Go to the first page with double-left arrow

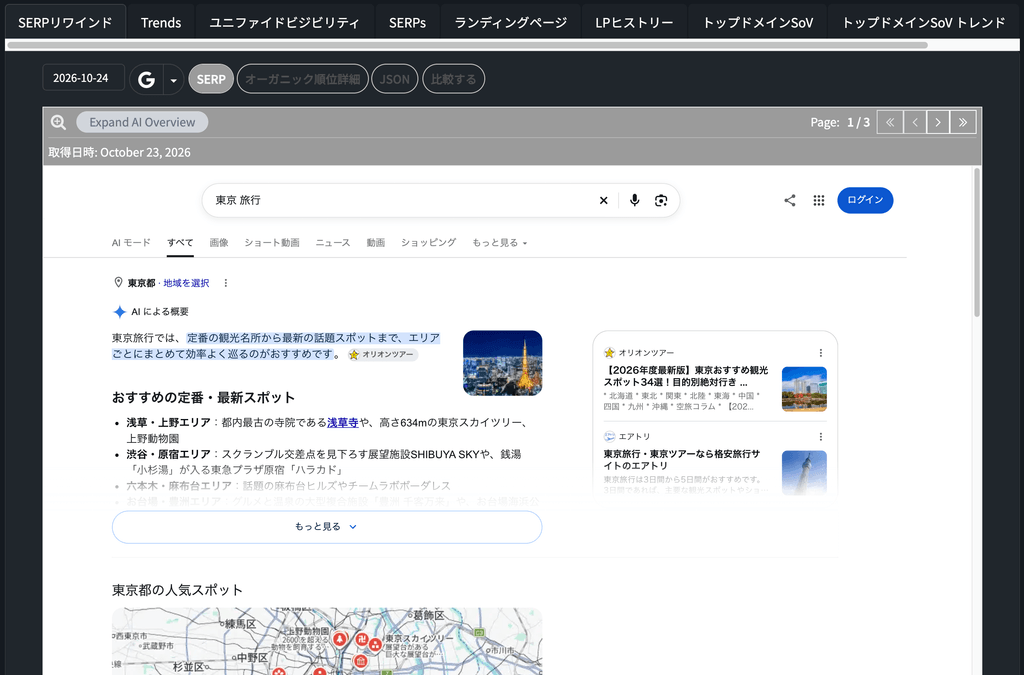[890, 122]
